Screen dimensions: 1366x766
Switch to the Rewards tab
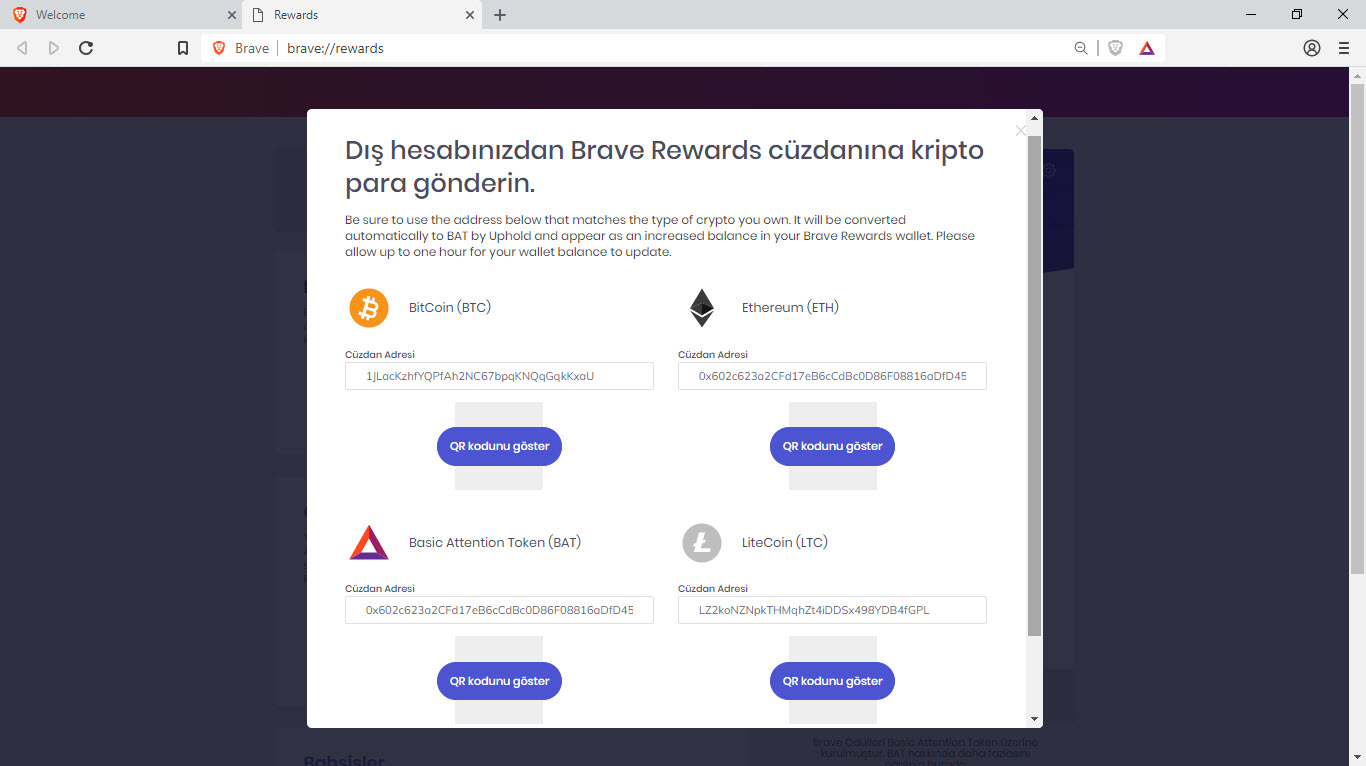[362, 15]
